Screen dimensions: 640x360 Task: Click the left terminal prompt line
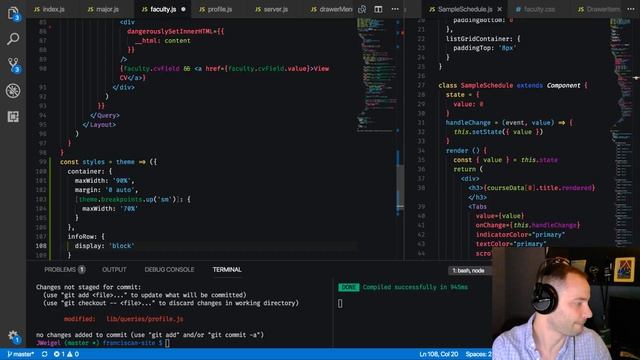click(102, 343)
